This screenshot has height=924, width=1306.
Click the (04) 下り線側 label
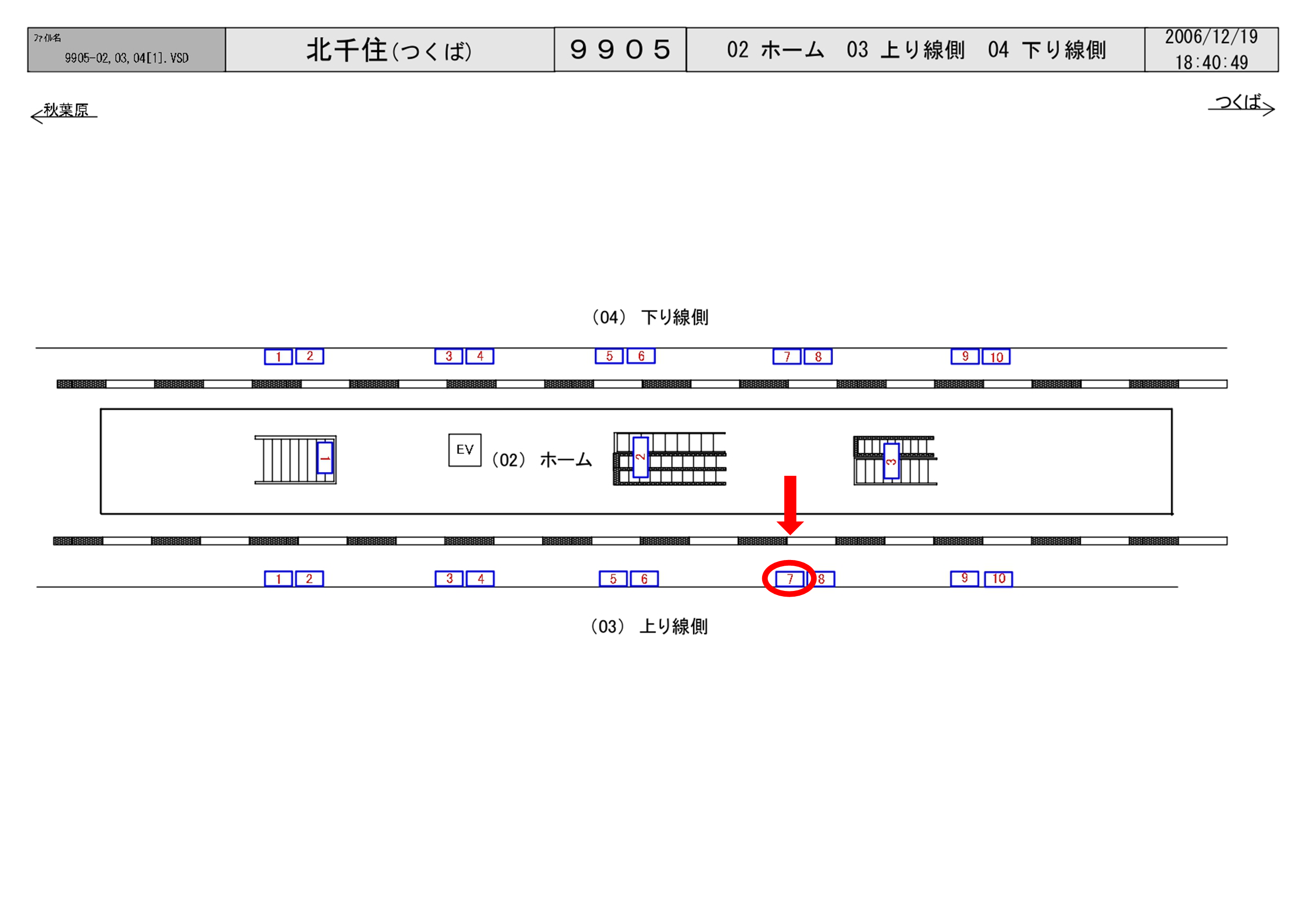click(x=650, y=317)
